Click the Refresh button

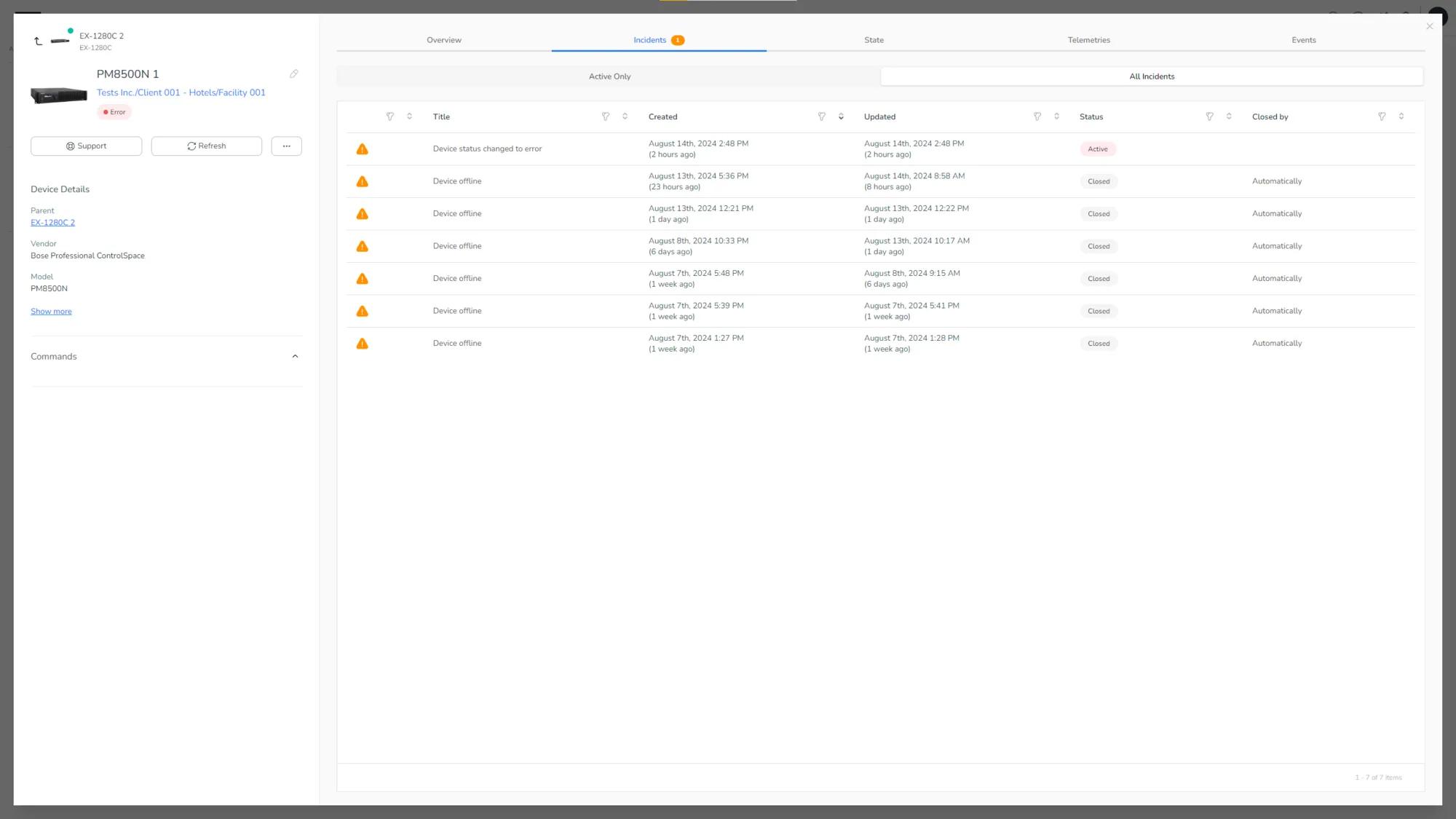[207, 146]
